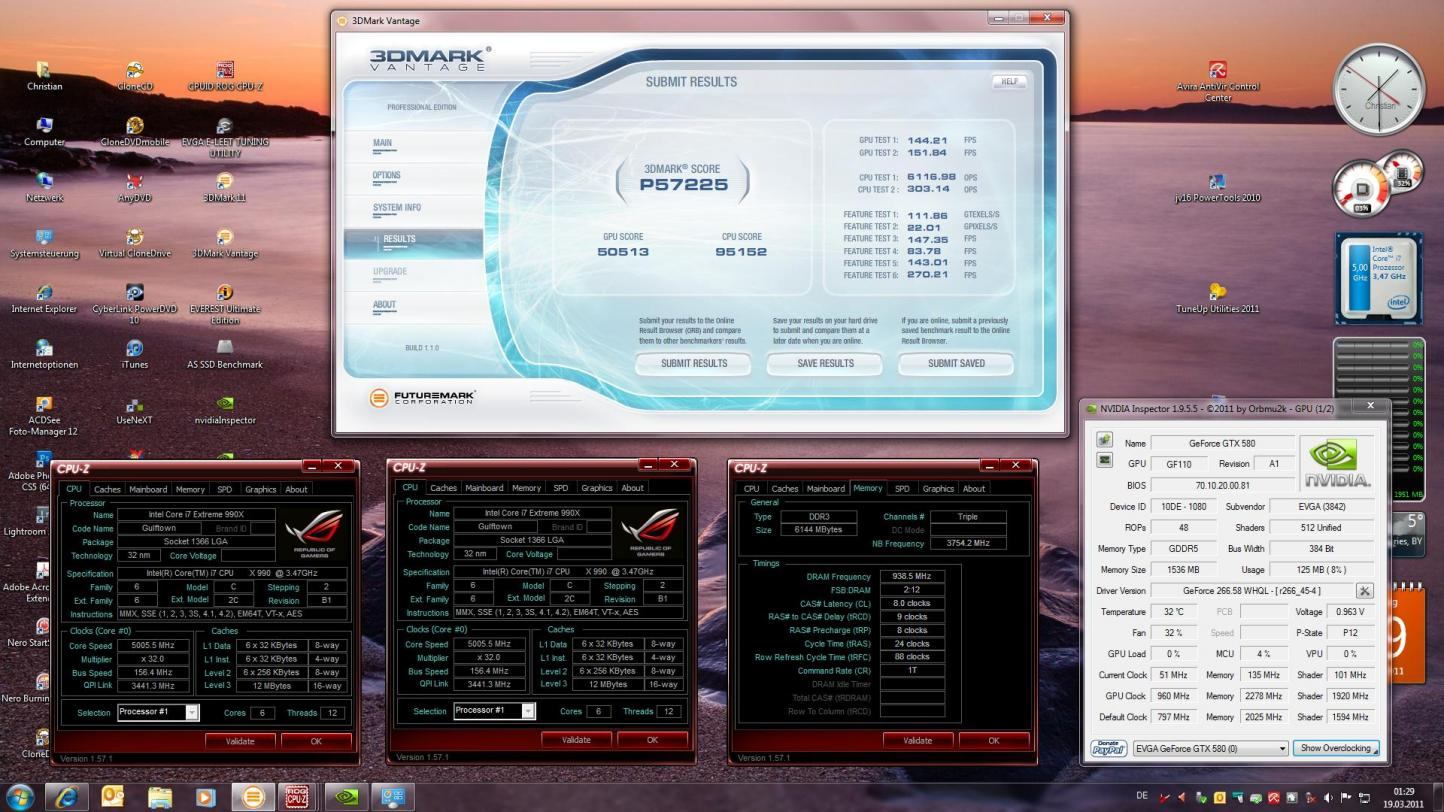Image resolution: width=1444 pixels, height=812 pixels.
Task: Select the 3DMark Vantage desktop icon
Action: point(225,244)
